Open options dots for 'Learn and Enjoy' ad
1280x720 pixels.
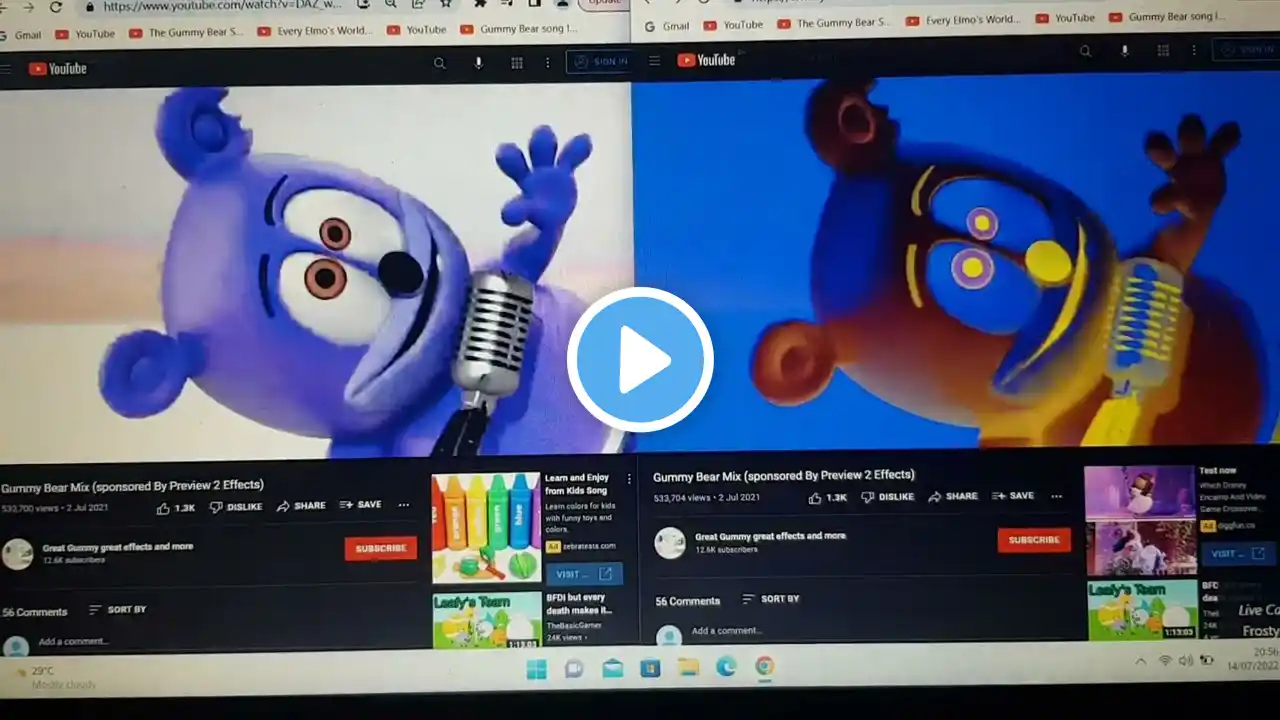629,479
